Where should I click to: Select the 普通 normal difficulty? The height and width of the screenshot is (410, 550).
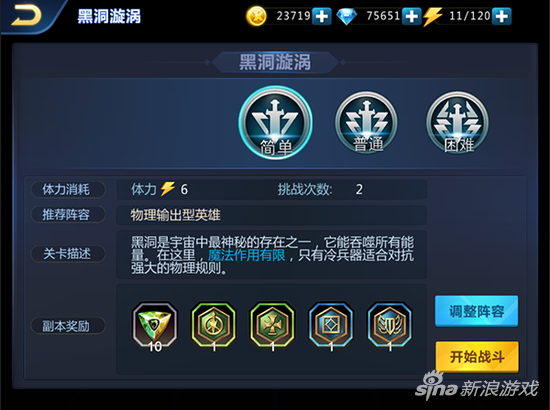pos(367,123)
